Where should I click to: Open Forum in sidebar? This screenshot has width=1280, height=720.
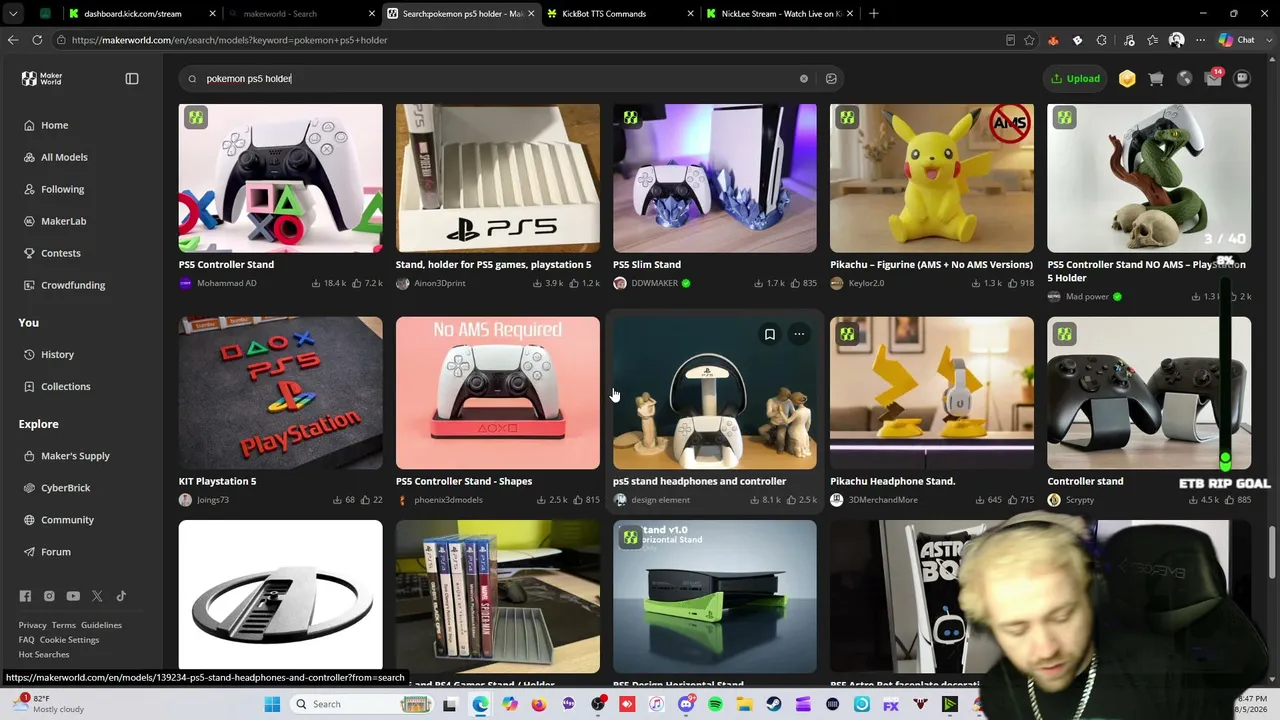tap(55, 552)
